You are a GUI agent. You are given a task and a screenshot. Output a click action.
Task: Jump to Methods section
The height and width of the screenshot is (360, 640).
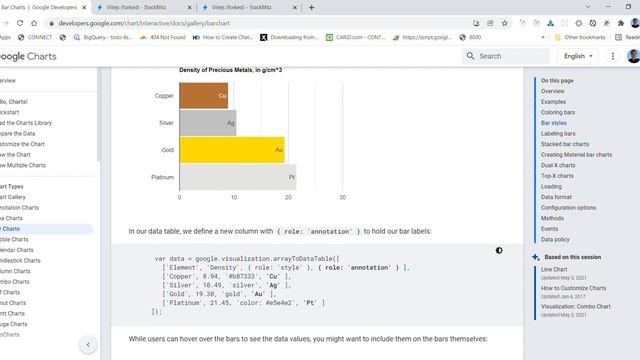pos(552,218)
